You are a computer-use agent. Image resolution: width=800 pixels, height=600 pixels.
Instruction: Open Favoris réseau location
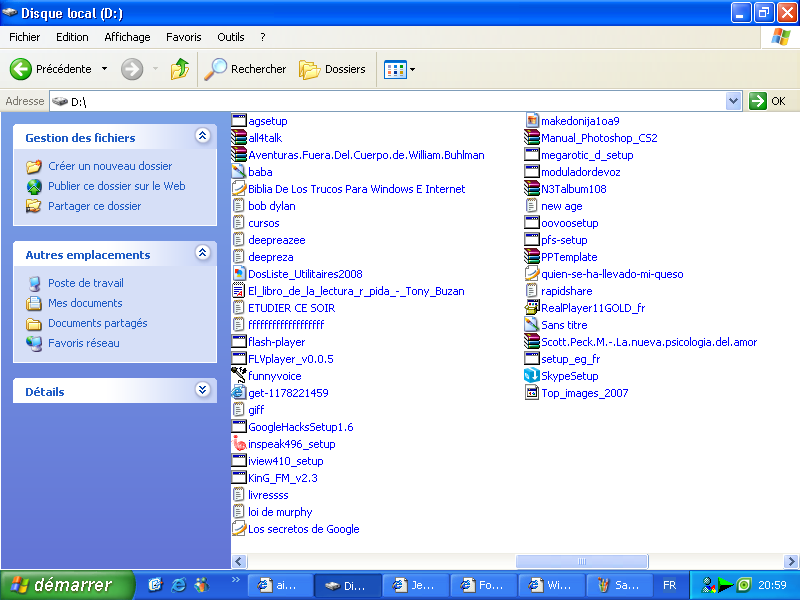84,343
